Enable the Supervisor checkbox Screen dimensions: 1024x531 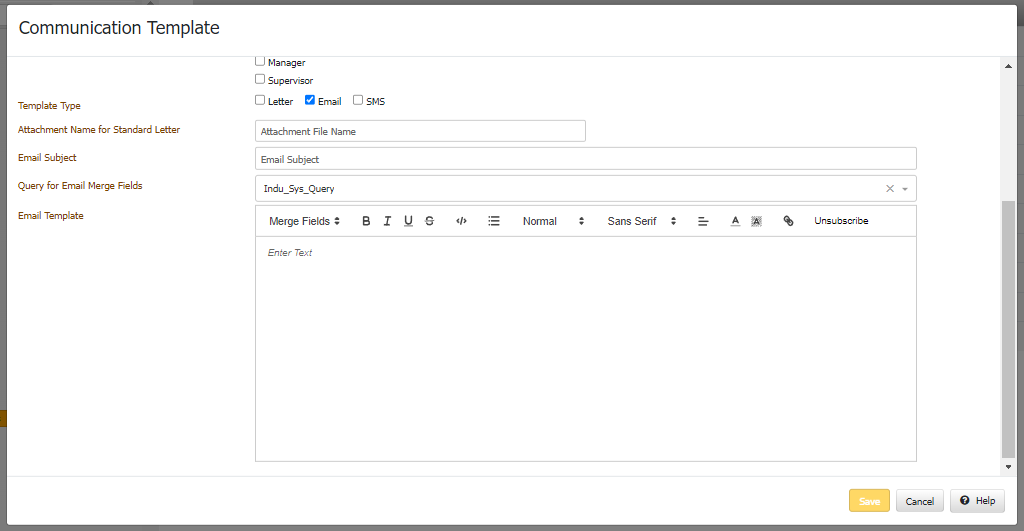point(260,79)
